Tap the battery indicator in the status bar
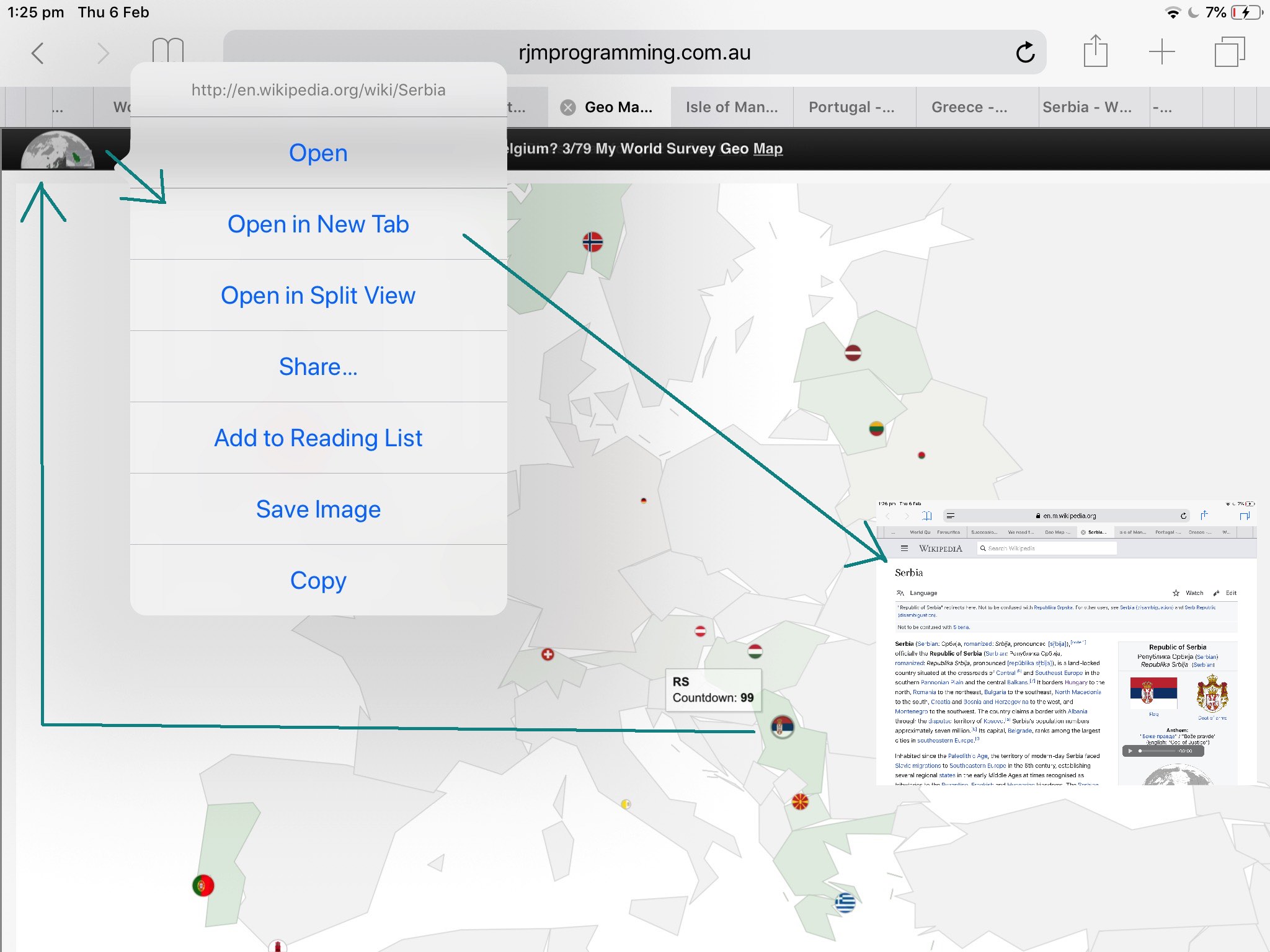This screenshot has height=952, width=1270. click(x=1246, y=12)
